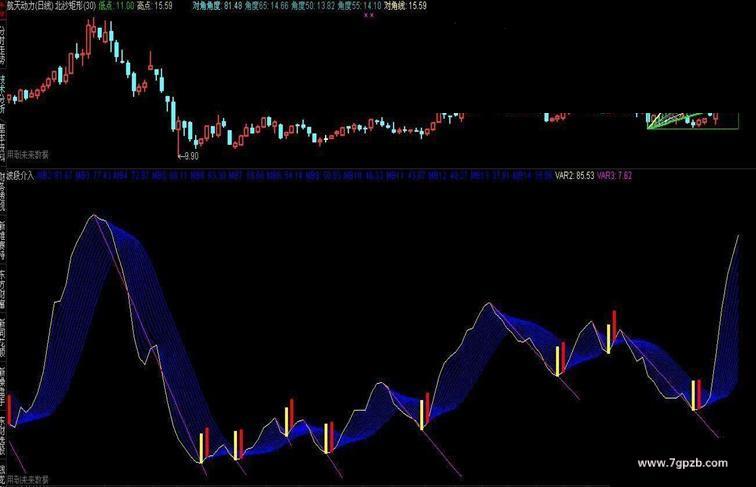The image size is (756, 487).
Task: Open the 波段介入 indicator name
Action: click(x=20, y=176)
